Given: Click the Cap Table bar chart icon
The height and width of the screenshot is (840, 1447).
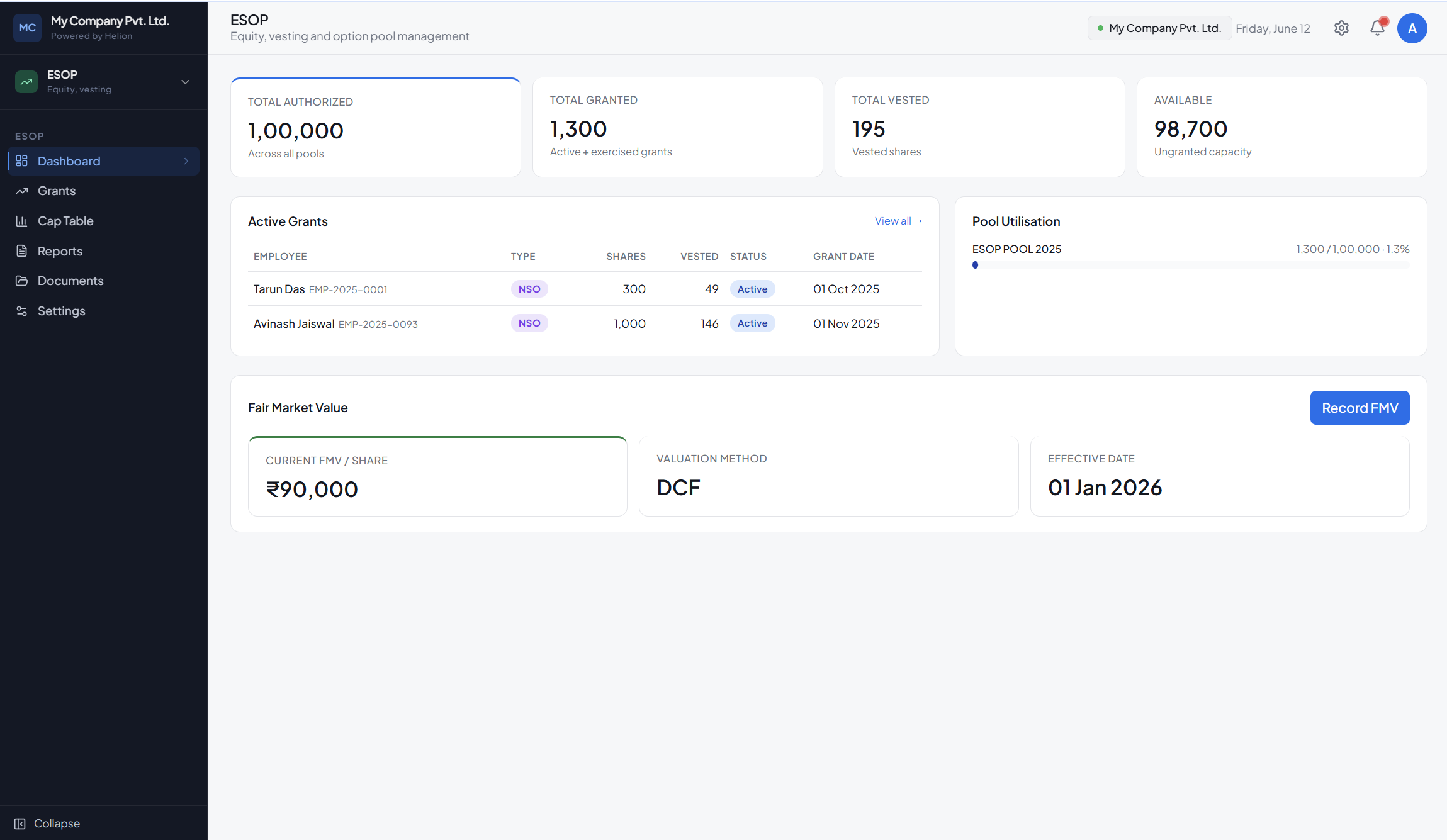Looking at the screenshot, I should point(22,221).
